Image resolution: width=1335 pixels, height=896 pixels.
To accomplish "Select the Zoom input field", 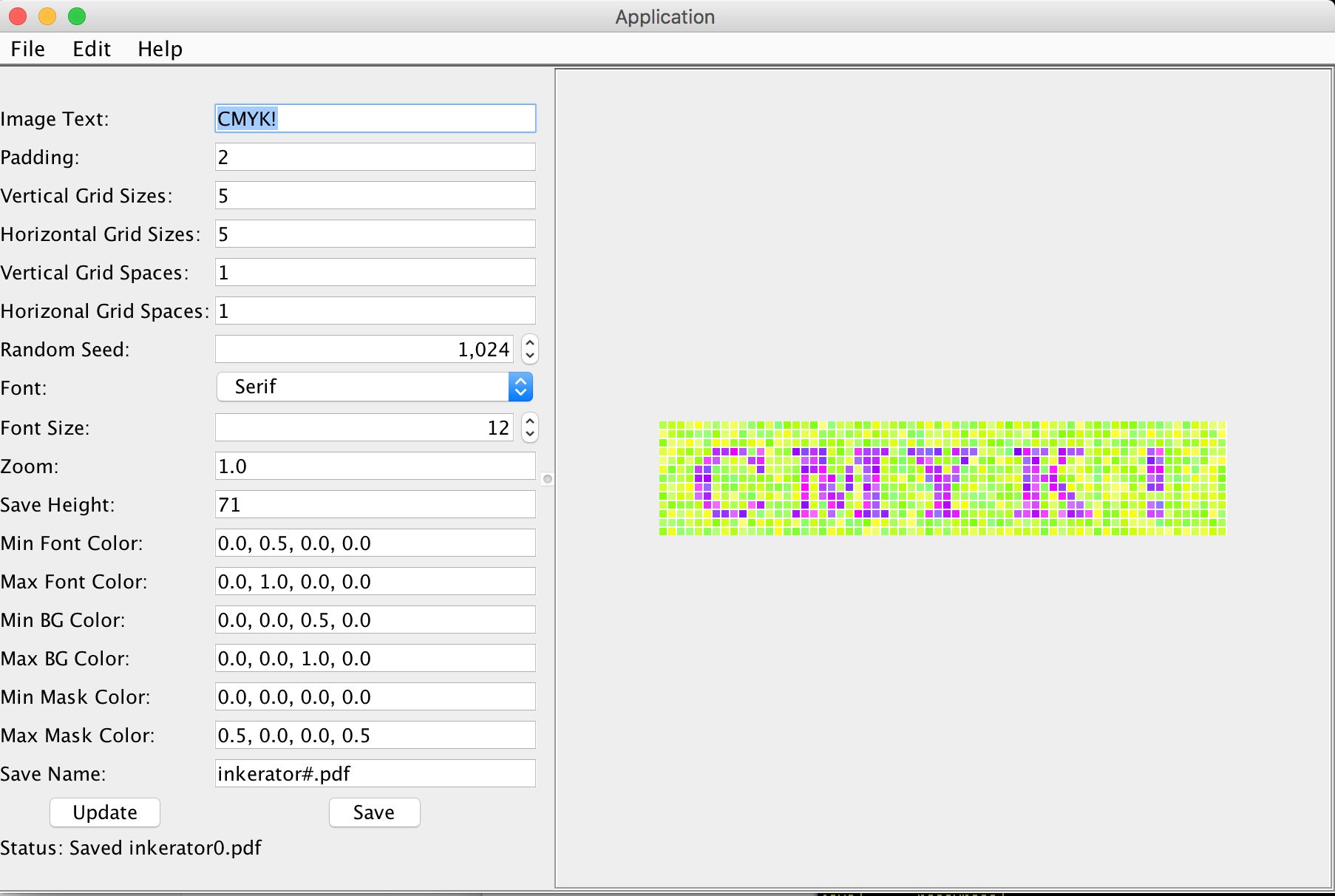I will [x=376, y=466].
